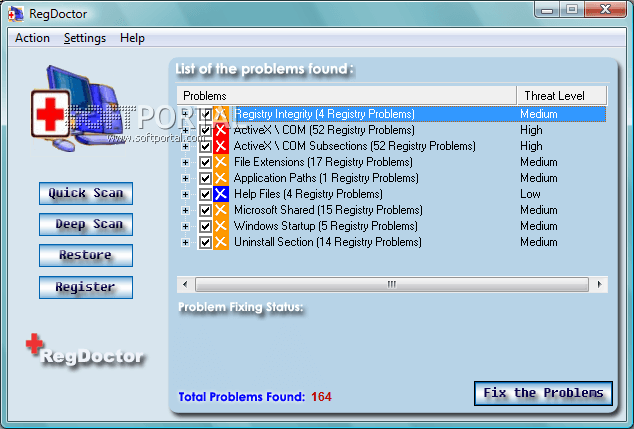Screen dimensions: 634x429
Task: Expand the ActiveX \ COM Subsections node
Action: tap(185, 146)
